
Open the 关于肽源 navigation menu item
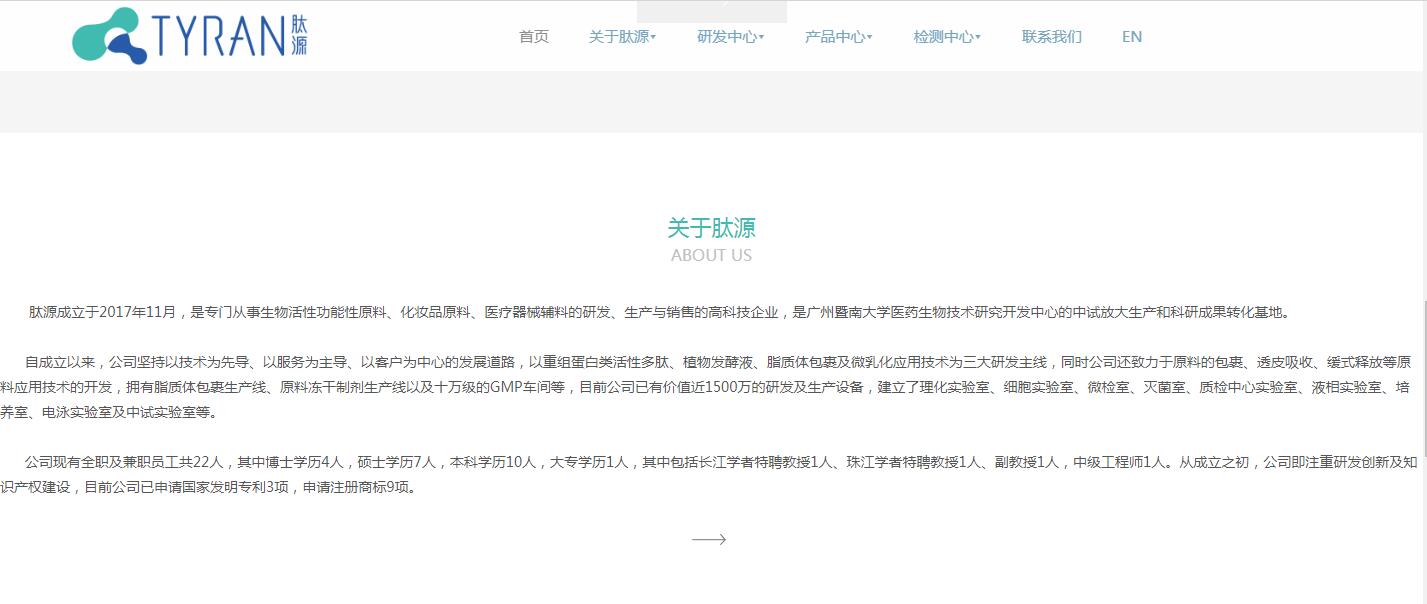618,37
